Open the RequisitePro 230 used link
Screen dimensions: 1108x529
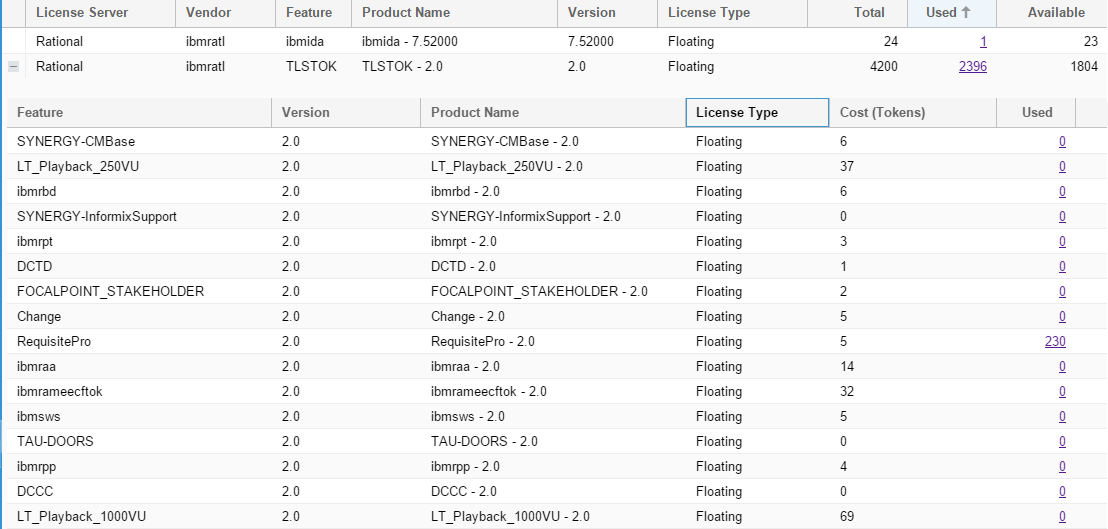(1054, 342)
